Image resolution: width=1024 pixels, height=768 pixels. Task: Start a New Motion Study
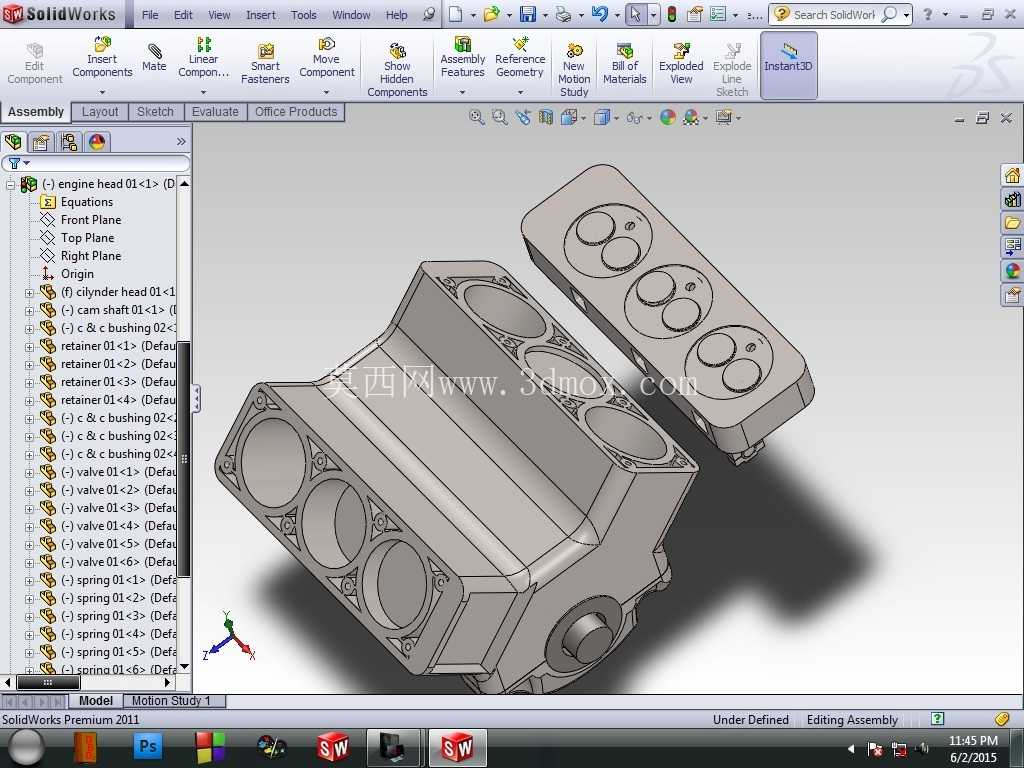coord(574,71)
